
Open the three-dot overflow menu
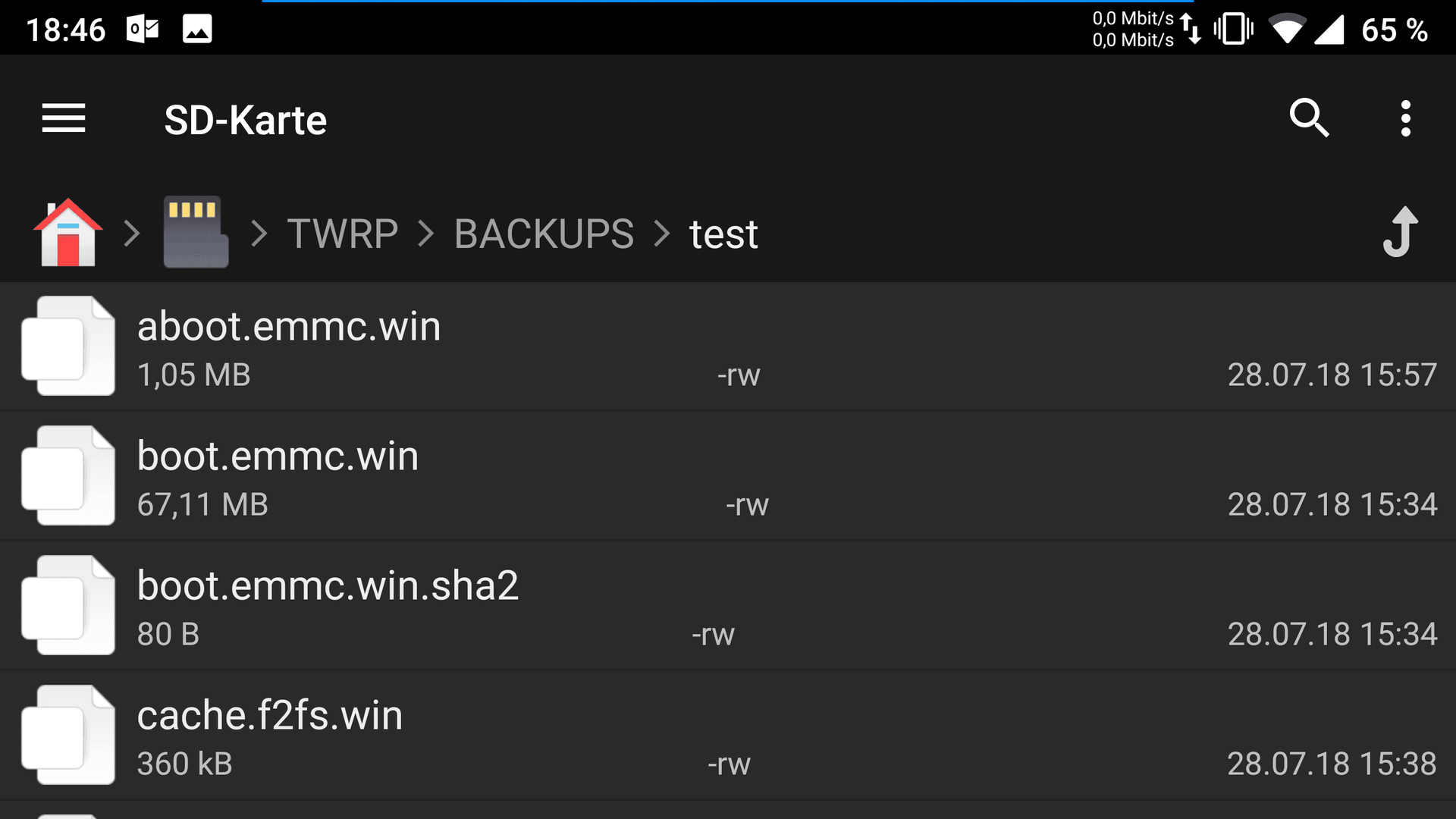pos(1406,120)
